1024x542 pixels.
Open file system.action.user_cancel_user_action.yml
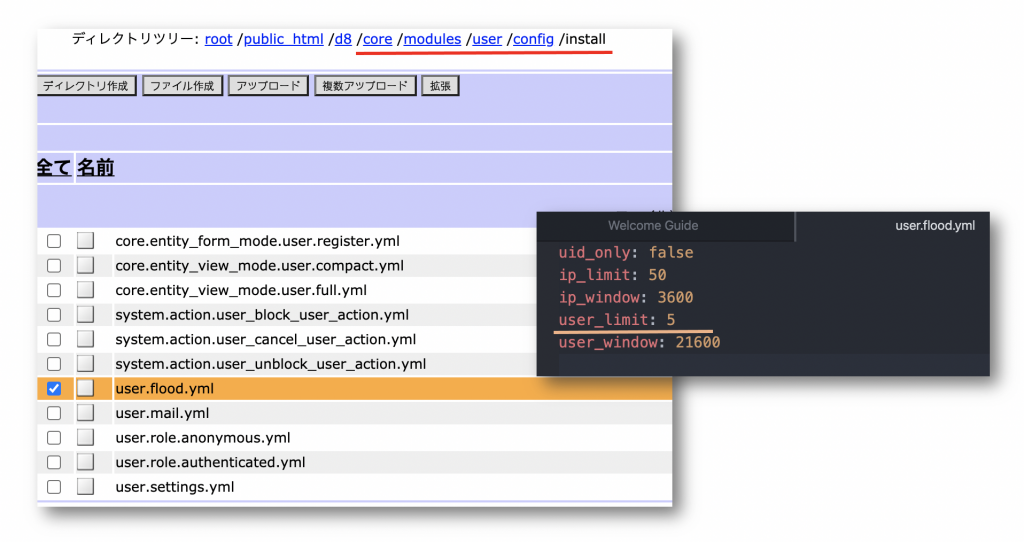click(x=266, y=340)
